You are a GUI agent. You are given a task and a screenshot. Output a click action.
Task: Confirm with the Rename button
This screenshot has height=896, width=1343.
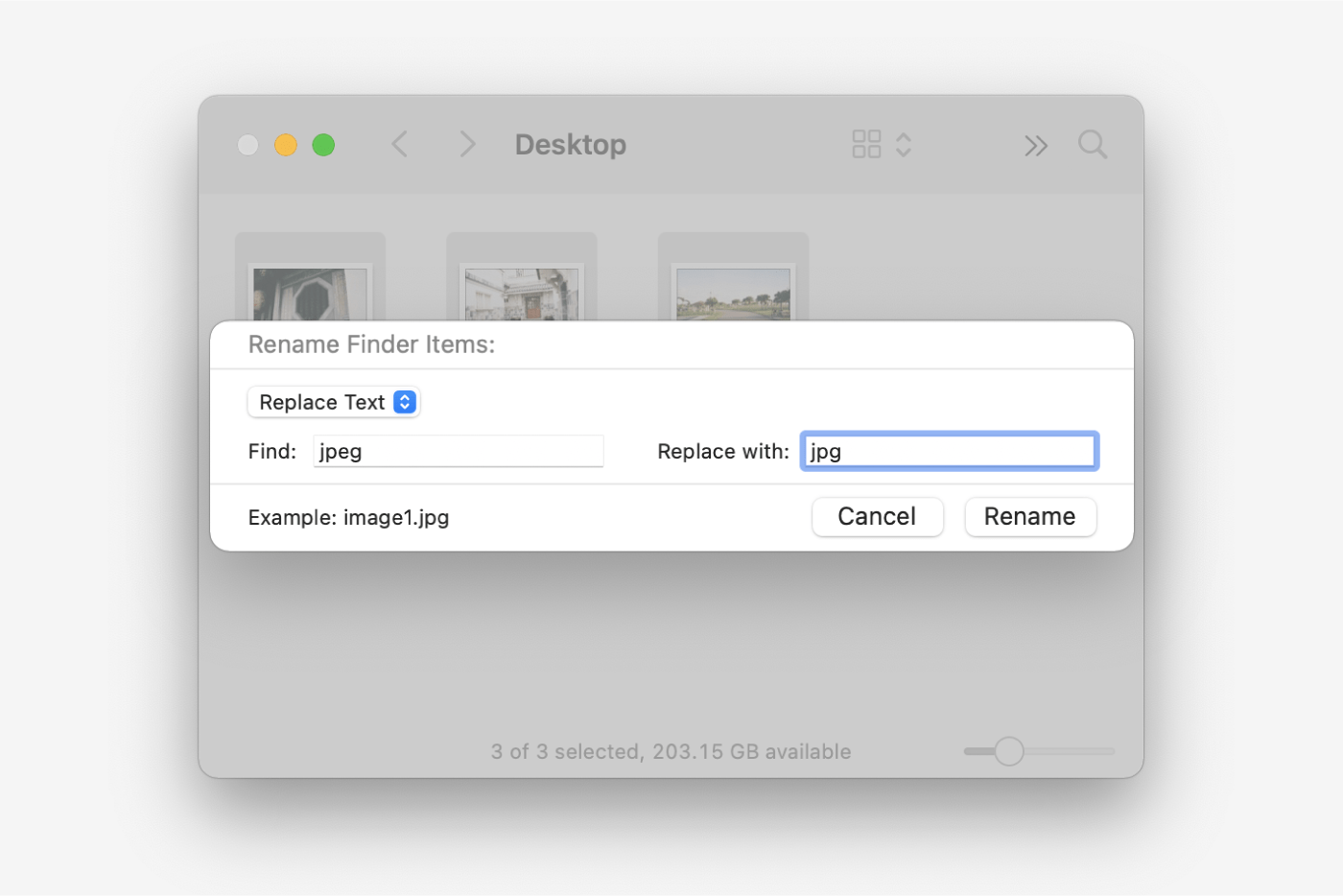click(1030, 516)
